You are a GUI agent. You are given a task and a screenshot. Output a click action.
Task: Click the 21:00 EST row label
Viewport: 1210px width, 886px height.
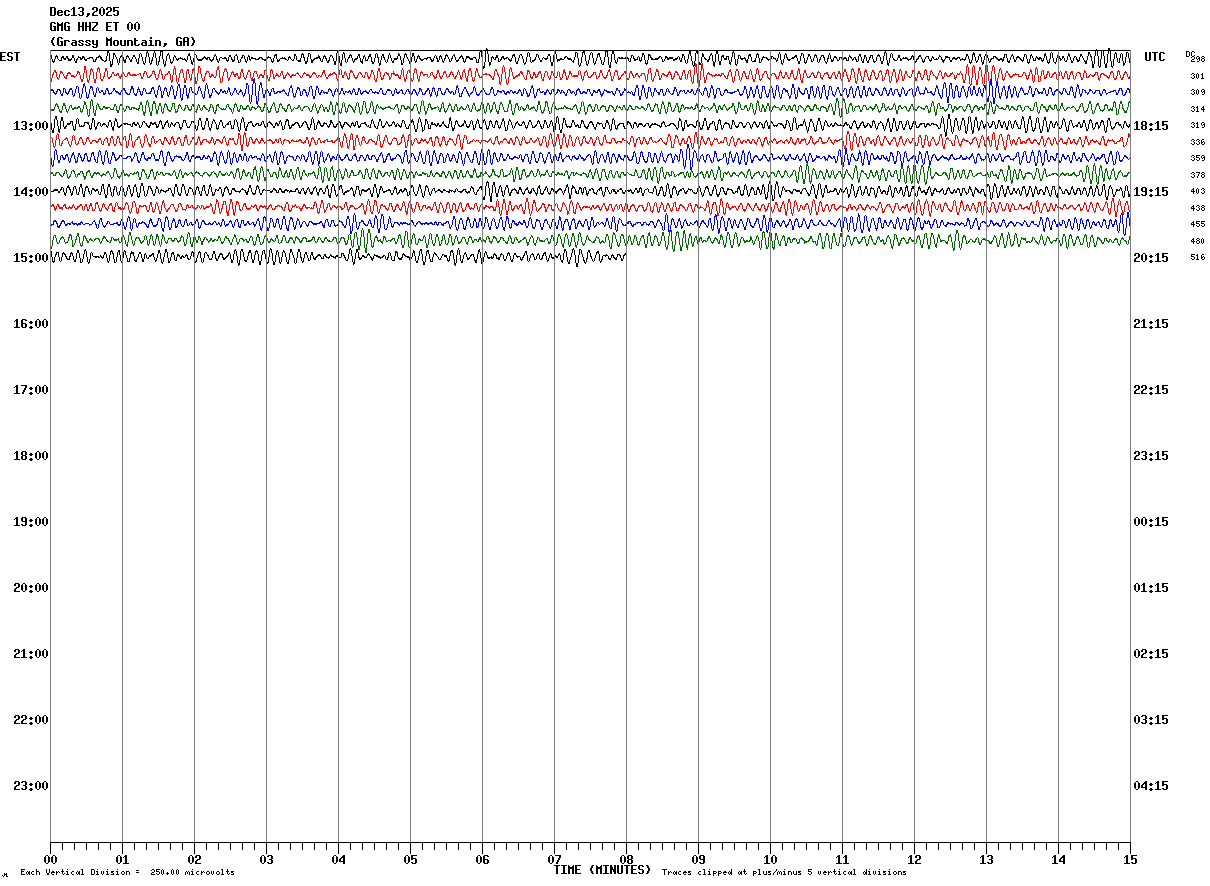[x=31, y=654]
